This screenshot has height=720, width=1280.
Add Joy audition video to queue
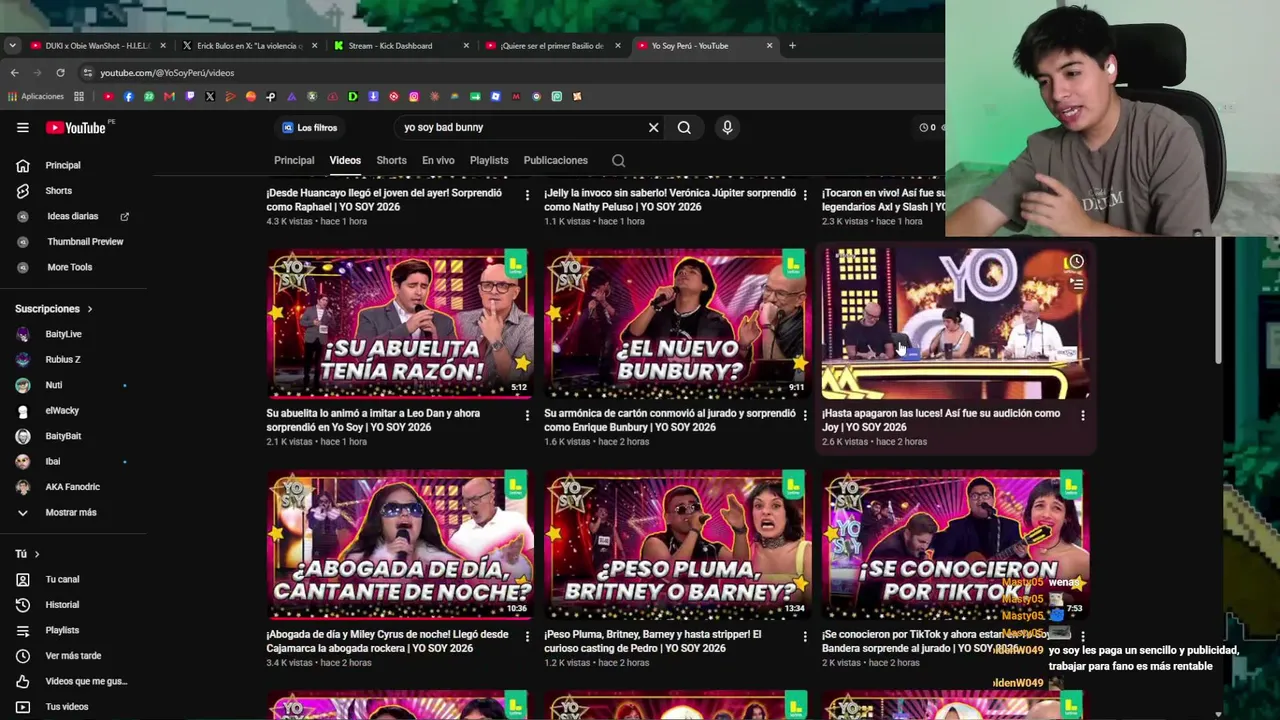point(1076,284)
